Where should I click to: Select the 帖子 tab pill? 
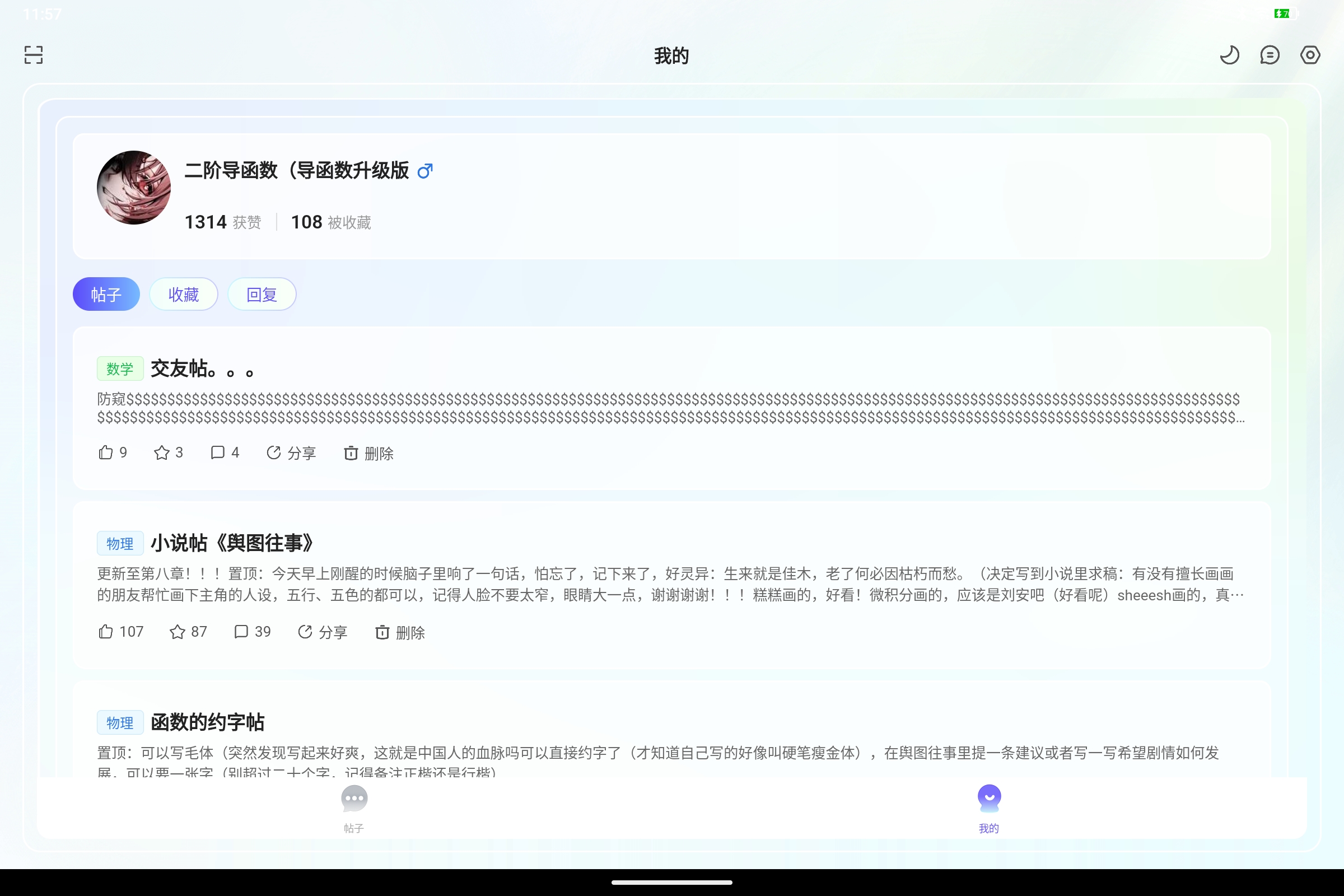106,295
